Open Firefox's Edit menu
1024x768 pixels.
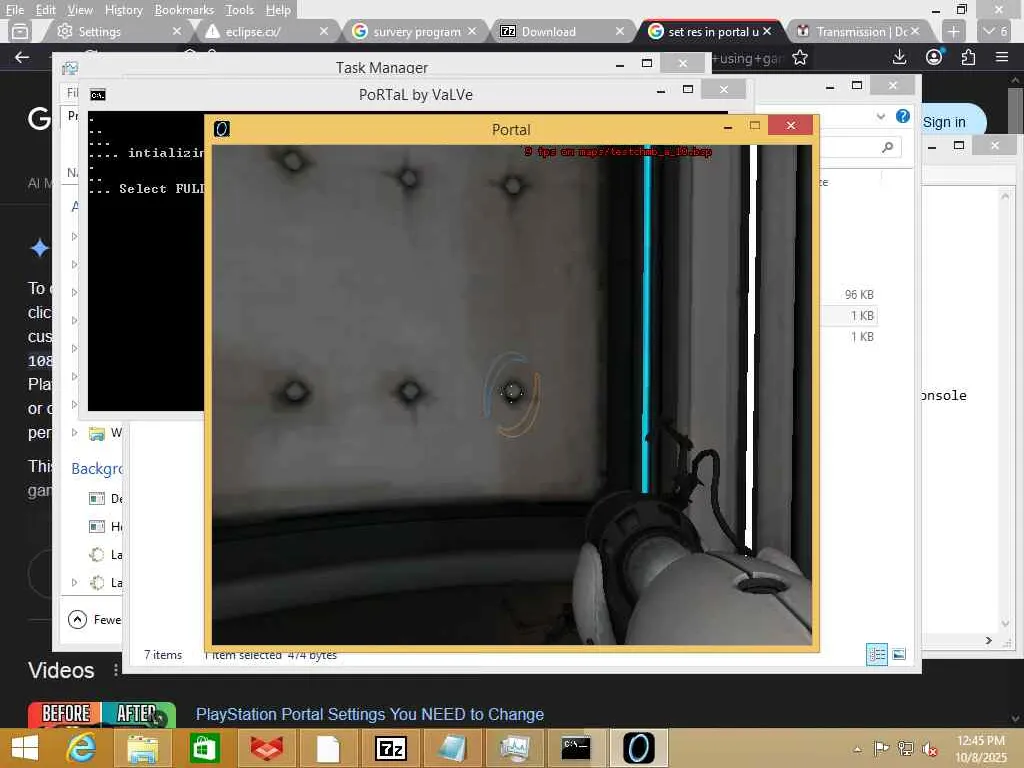coord(45,10)
